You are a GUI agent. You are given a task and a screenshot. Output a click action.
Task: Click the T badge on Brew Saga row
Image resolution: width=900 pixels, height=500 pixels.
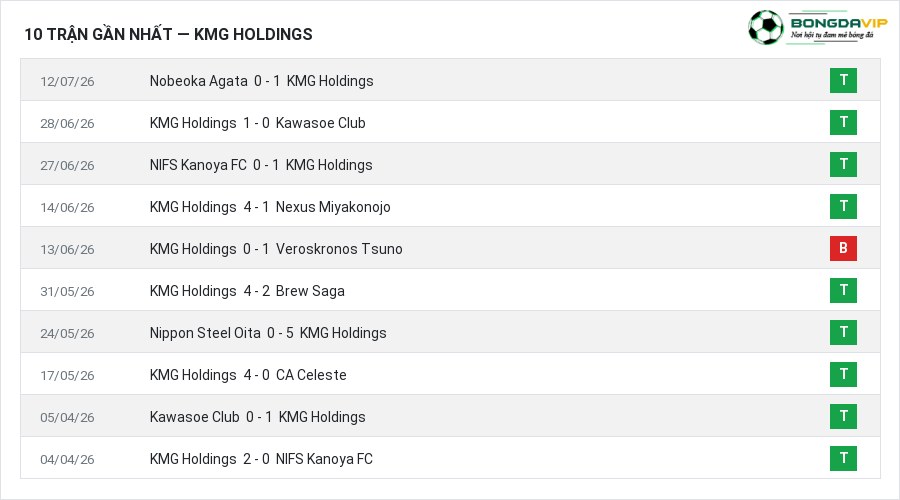tap(843, 290)
